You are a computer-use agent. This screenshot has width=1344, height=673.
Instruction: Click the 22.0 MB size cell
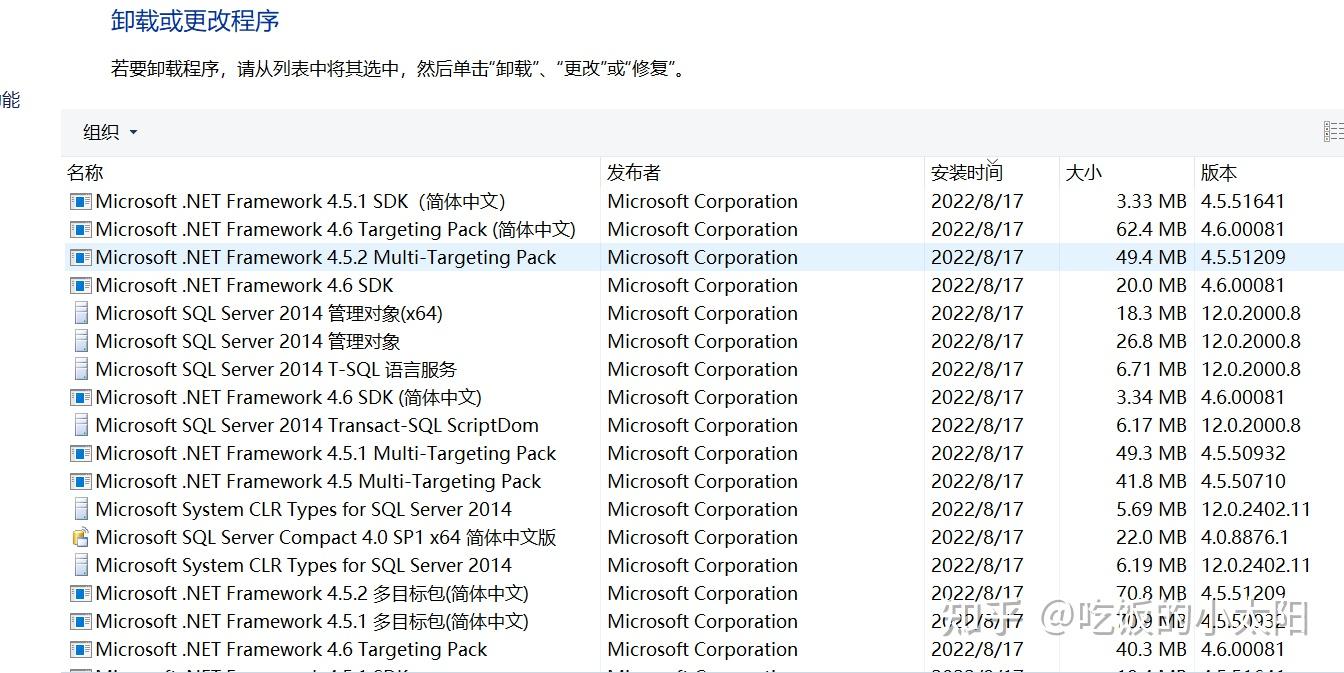(1151, 537)
